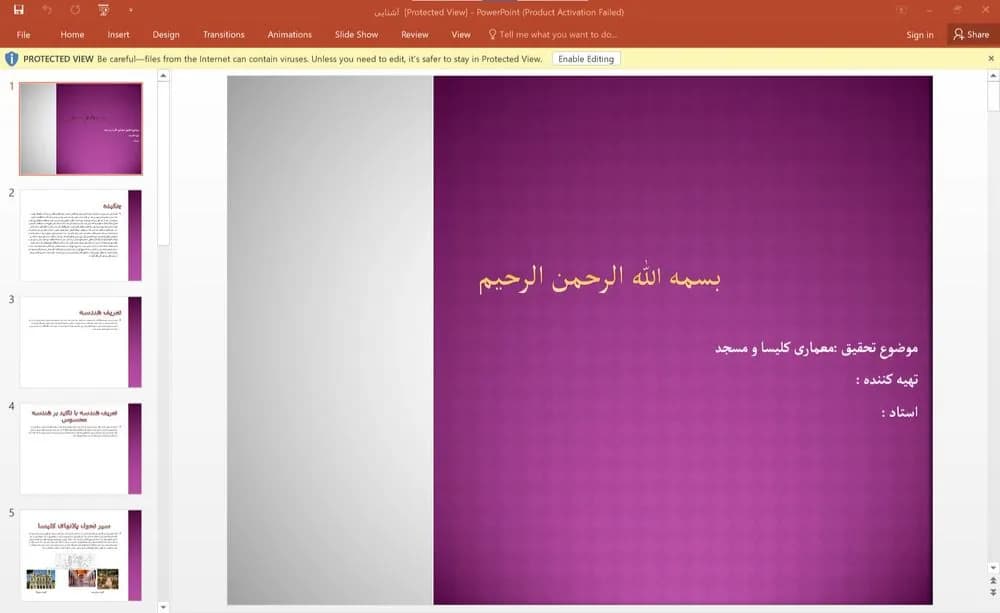Image resolution: width=1000 pixels, height=613 pixels.
Task: Click thumbnail pane scroll up arrow
Action: coord(163,76)
